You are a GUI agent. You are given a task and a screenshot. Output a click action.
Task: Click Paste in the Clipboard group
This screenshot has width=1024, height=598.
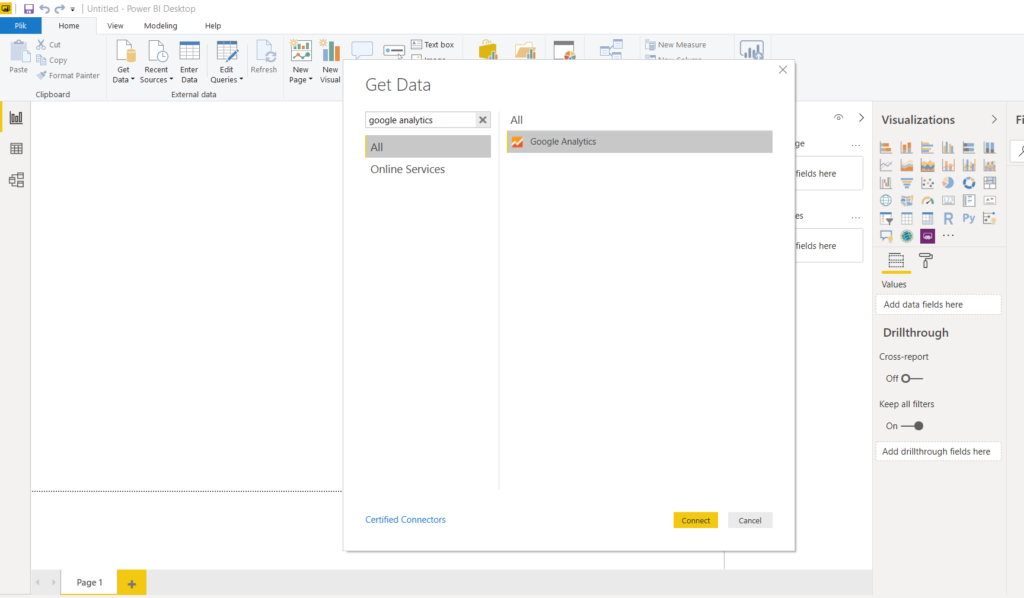pyautogui.click(x=18, y=57)
